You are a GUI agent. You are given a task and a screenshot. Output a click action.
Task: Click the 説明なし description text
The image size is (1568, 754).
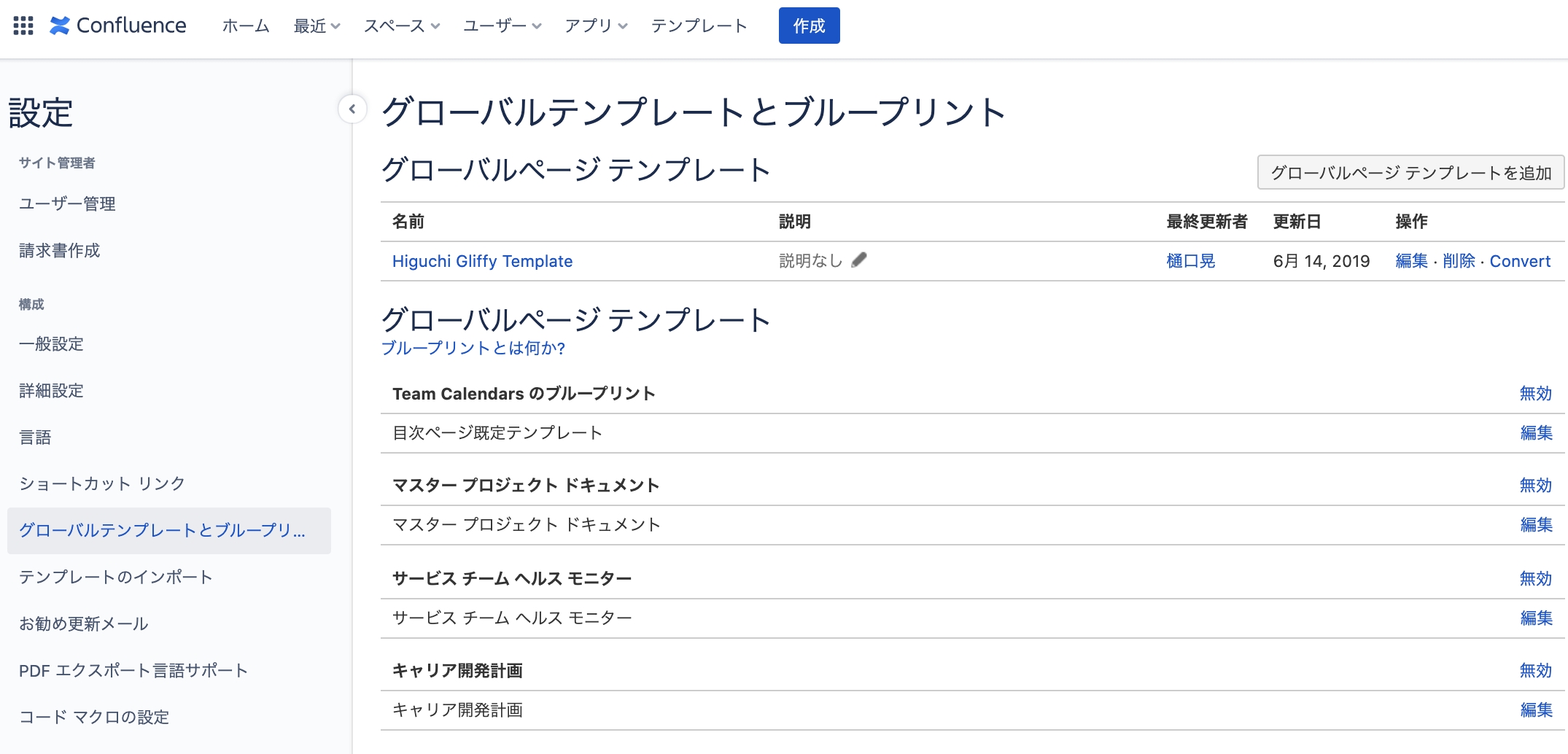tap(810, 261)
